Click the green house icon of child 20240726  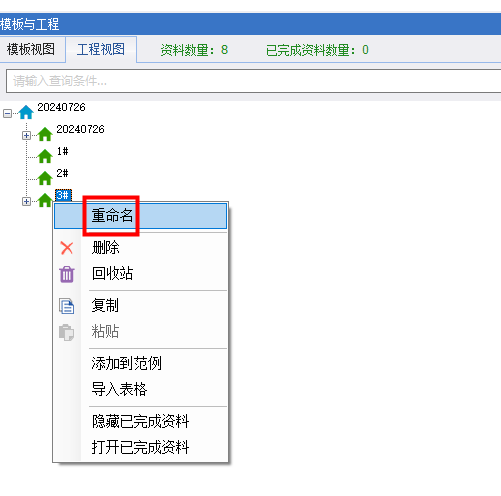coord(45,134)
